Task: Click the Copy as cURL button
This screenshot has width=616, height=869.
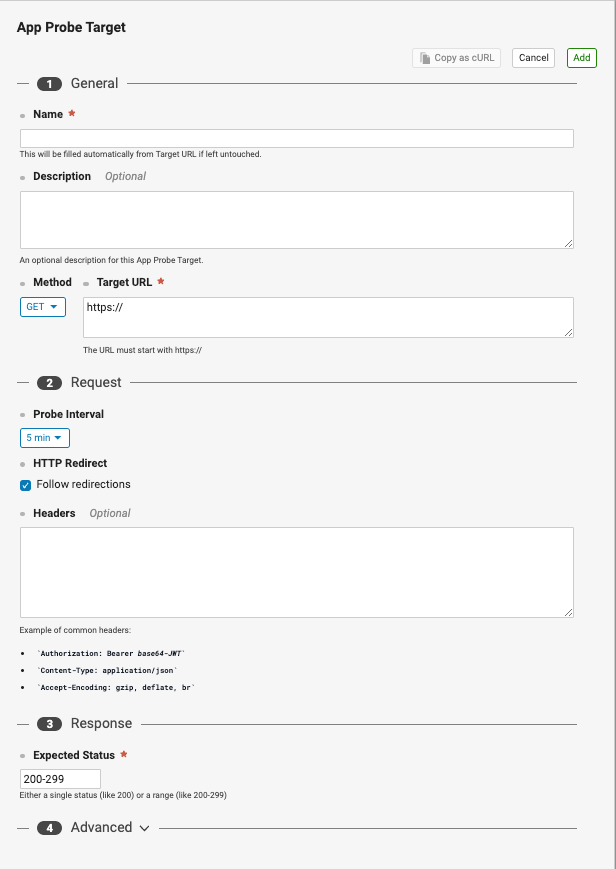Action: [x=456, y=58]
